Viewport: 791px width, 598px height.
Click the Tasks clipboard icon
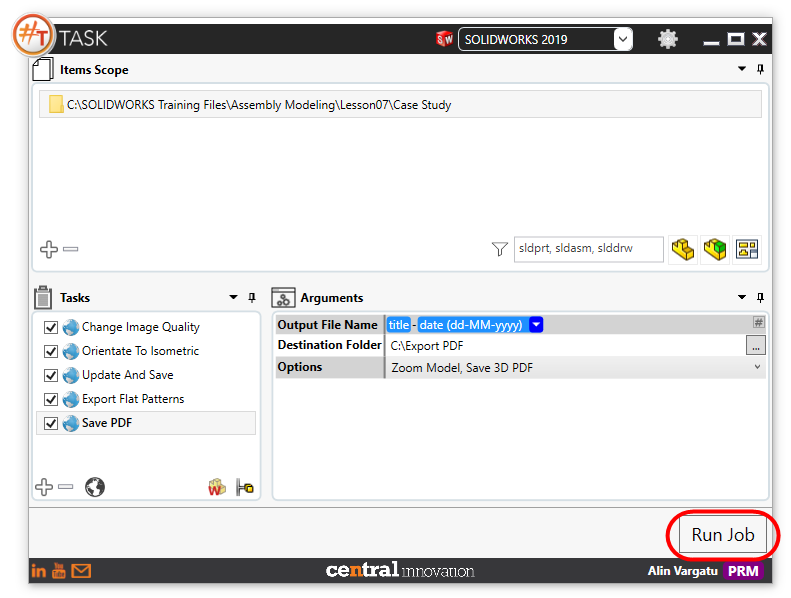click(x=43, y=297)
